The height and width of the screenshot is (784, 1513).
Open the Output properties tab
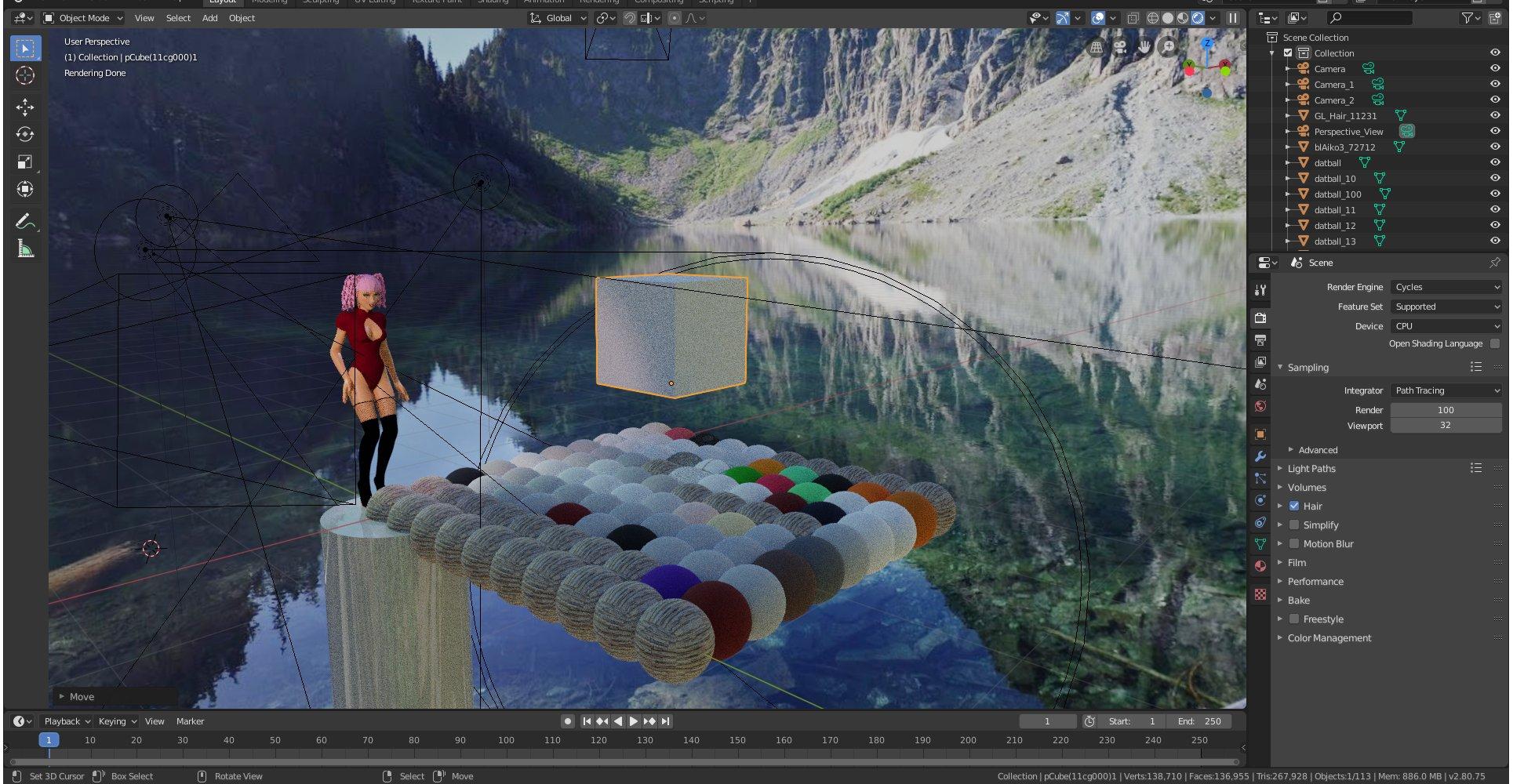(x=1260, y=340)
